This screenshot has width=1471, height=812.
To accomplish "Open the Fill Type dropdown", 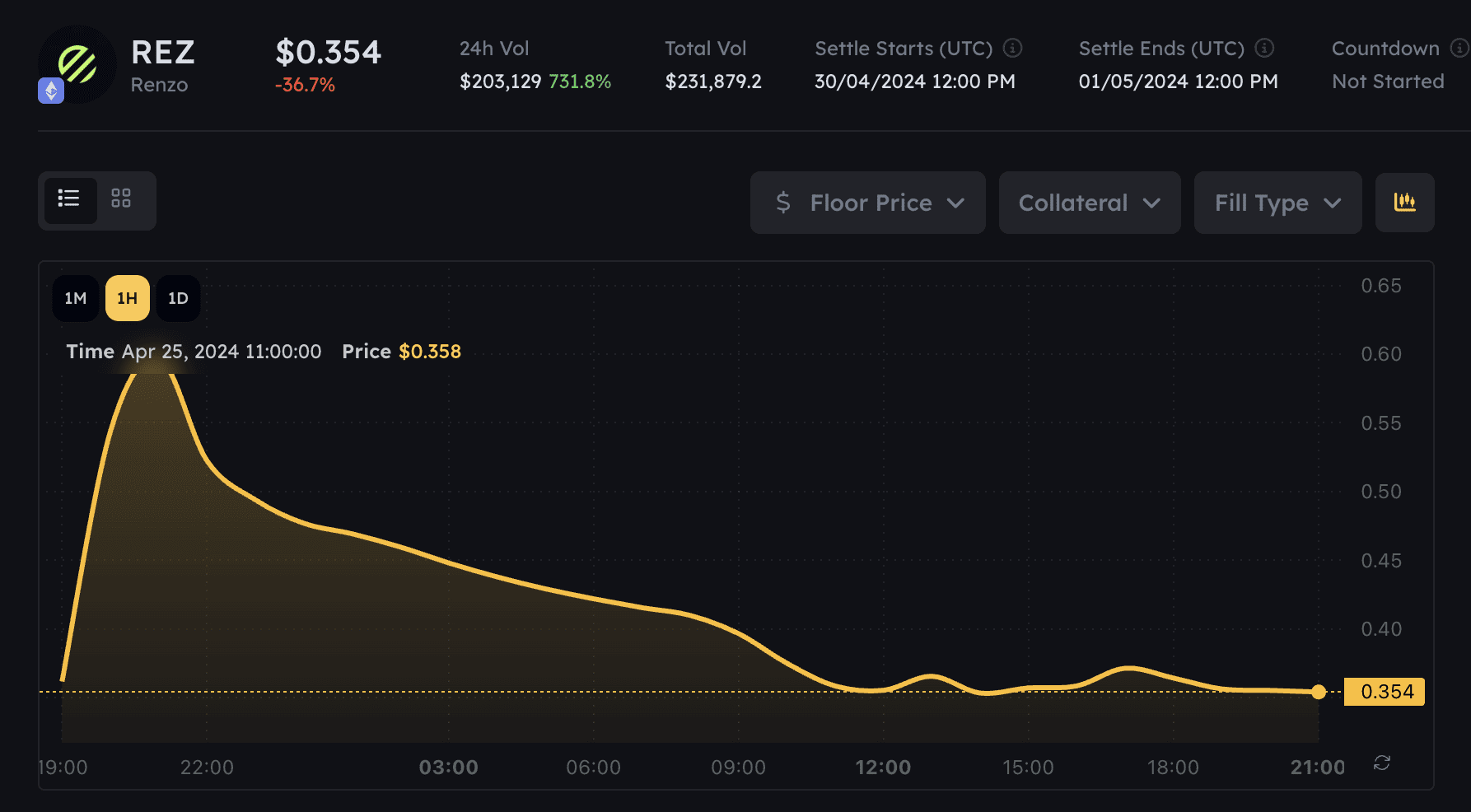I will (x=1277, y=202).
